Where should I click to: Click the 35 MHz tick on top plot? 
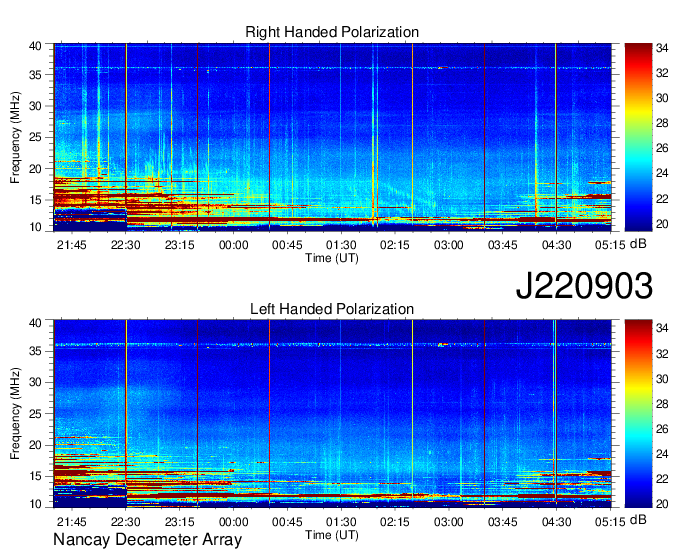coord(36,75)
